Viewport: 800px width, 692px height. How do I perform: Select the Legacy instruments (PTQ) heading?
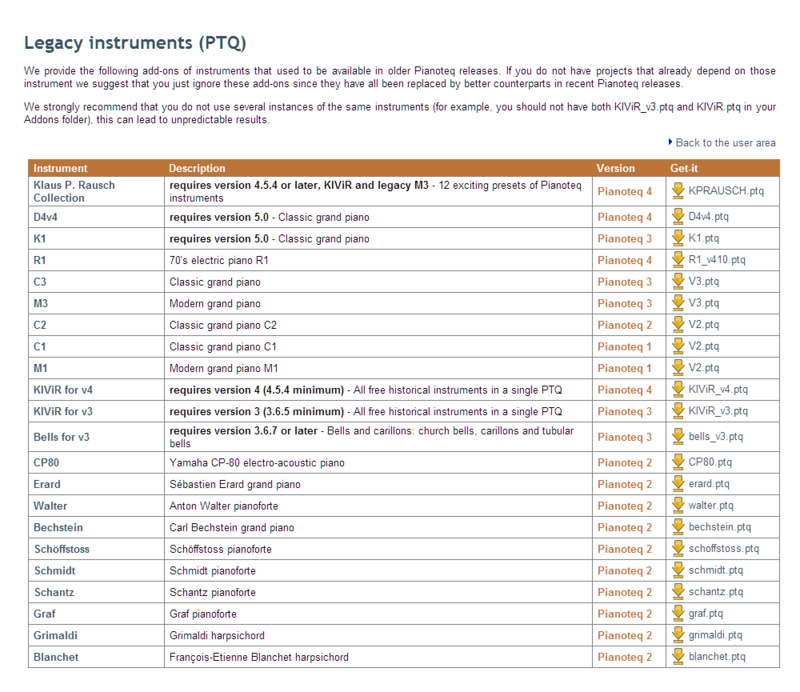(135, 43)
